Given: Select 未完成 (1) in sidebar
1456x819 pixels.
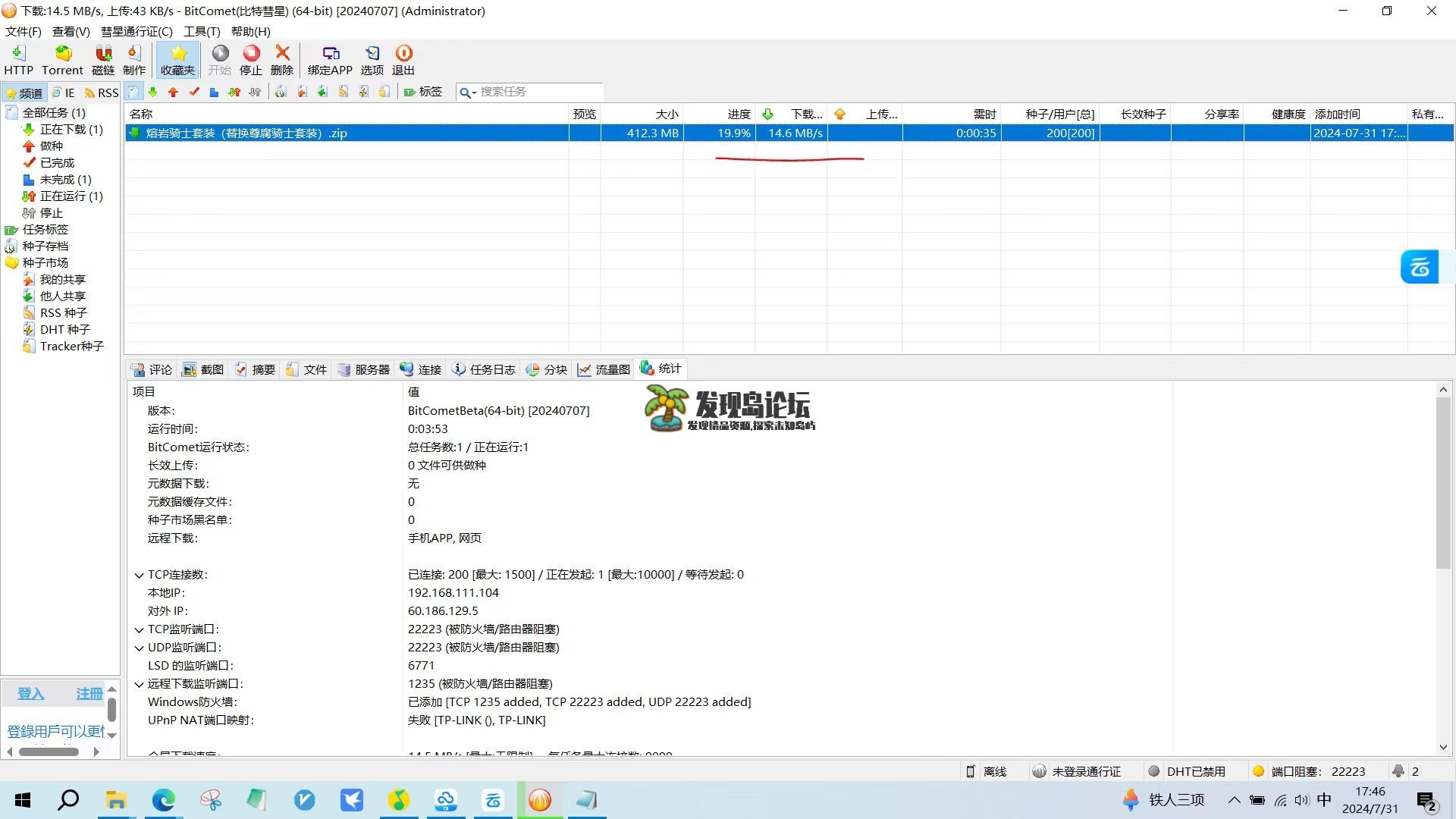Looking at the screenshot, I should 65,179.
